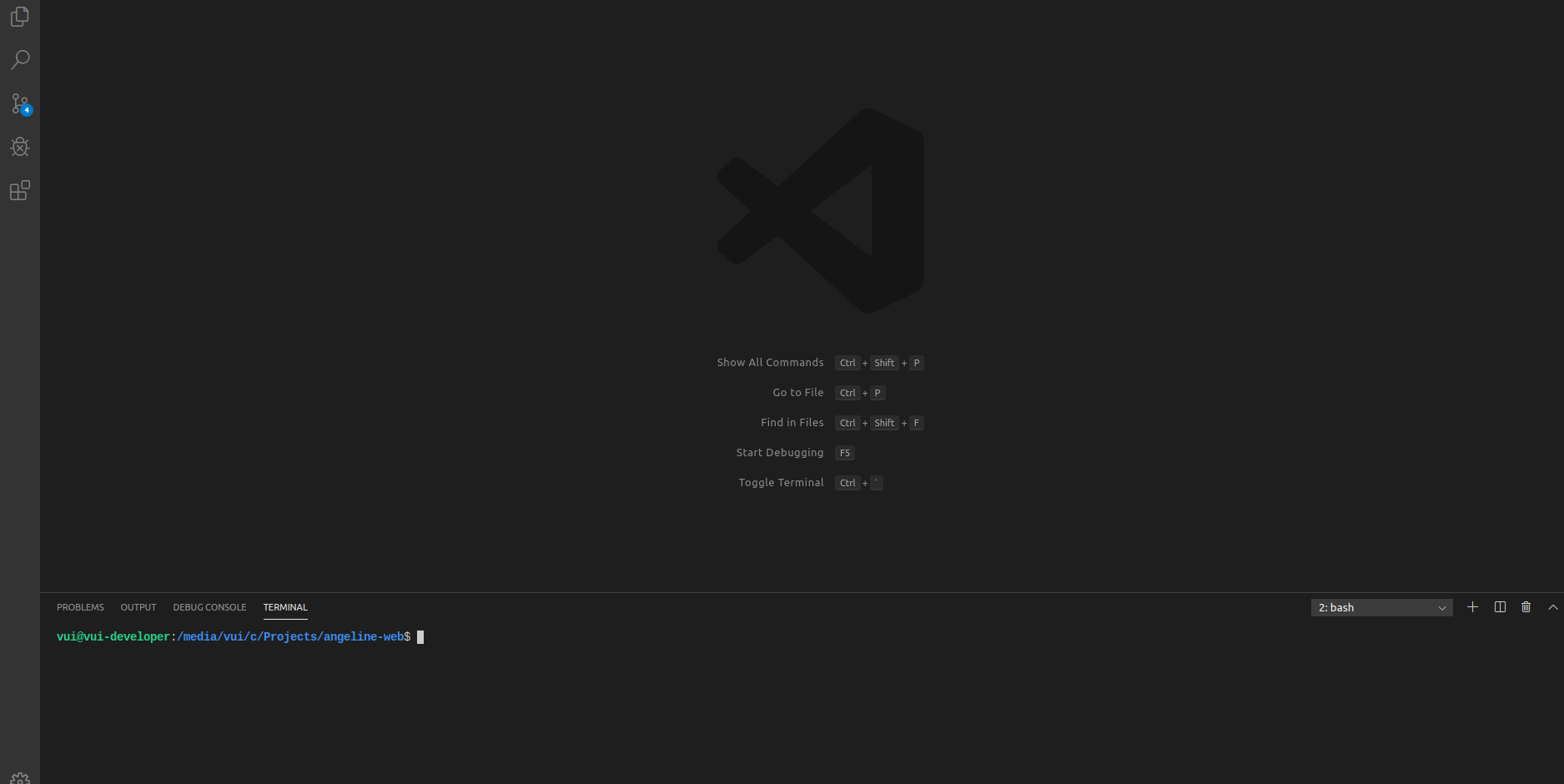1564x784 pixels.
Task: Click the 'vui@vui-developer' terminal prompt text
Action: 113,637
